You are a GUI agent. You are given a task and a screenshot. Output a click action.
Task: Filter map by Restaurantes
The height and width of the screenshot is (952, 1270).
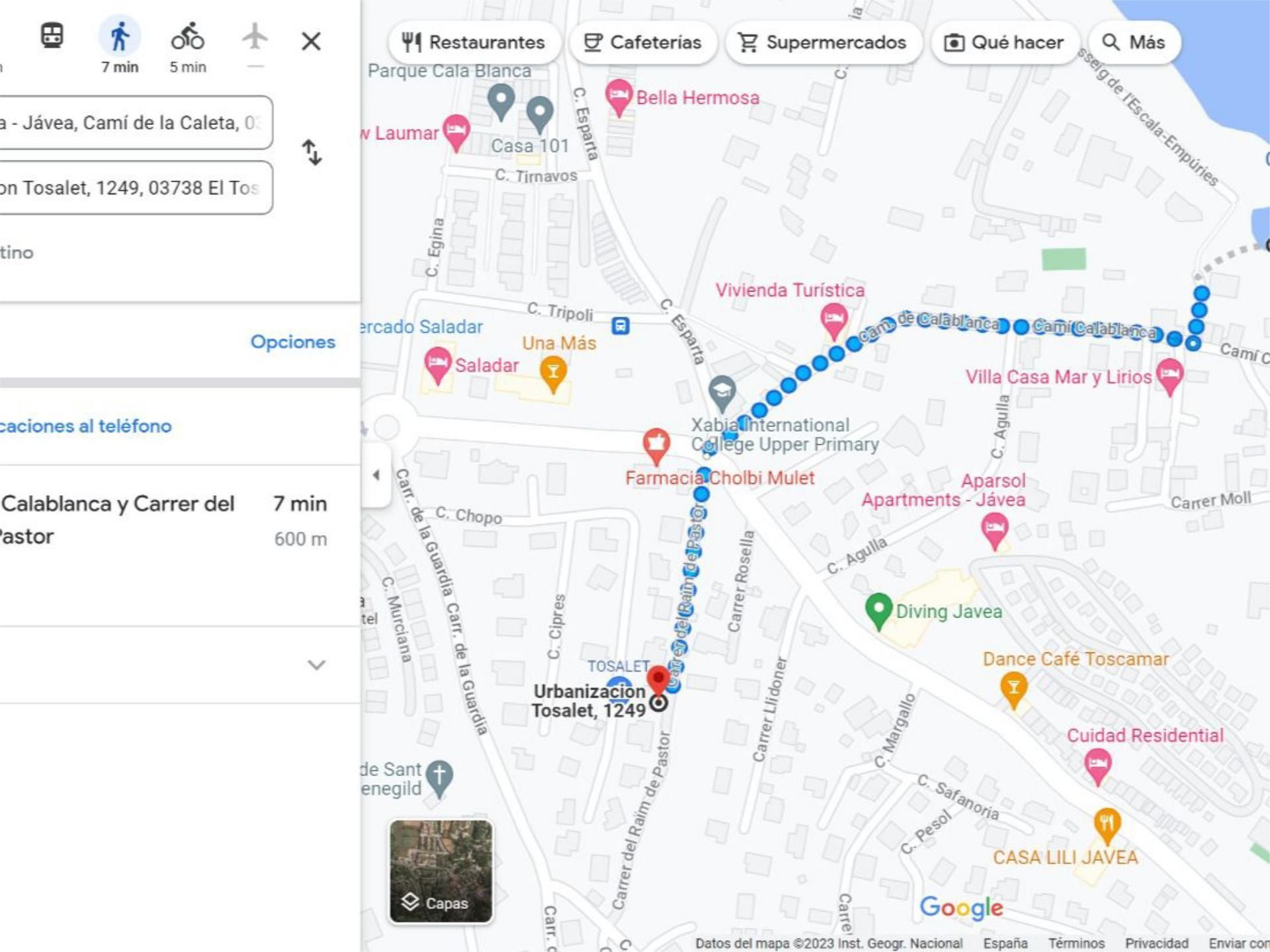(474, 42)
